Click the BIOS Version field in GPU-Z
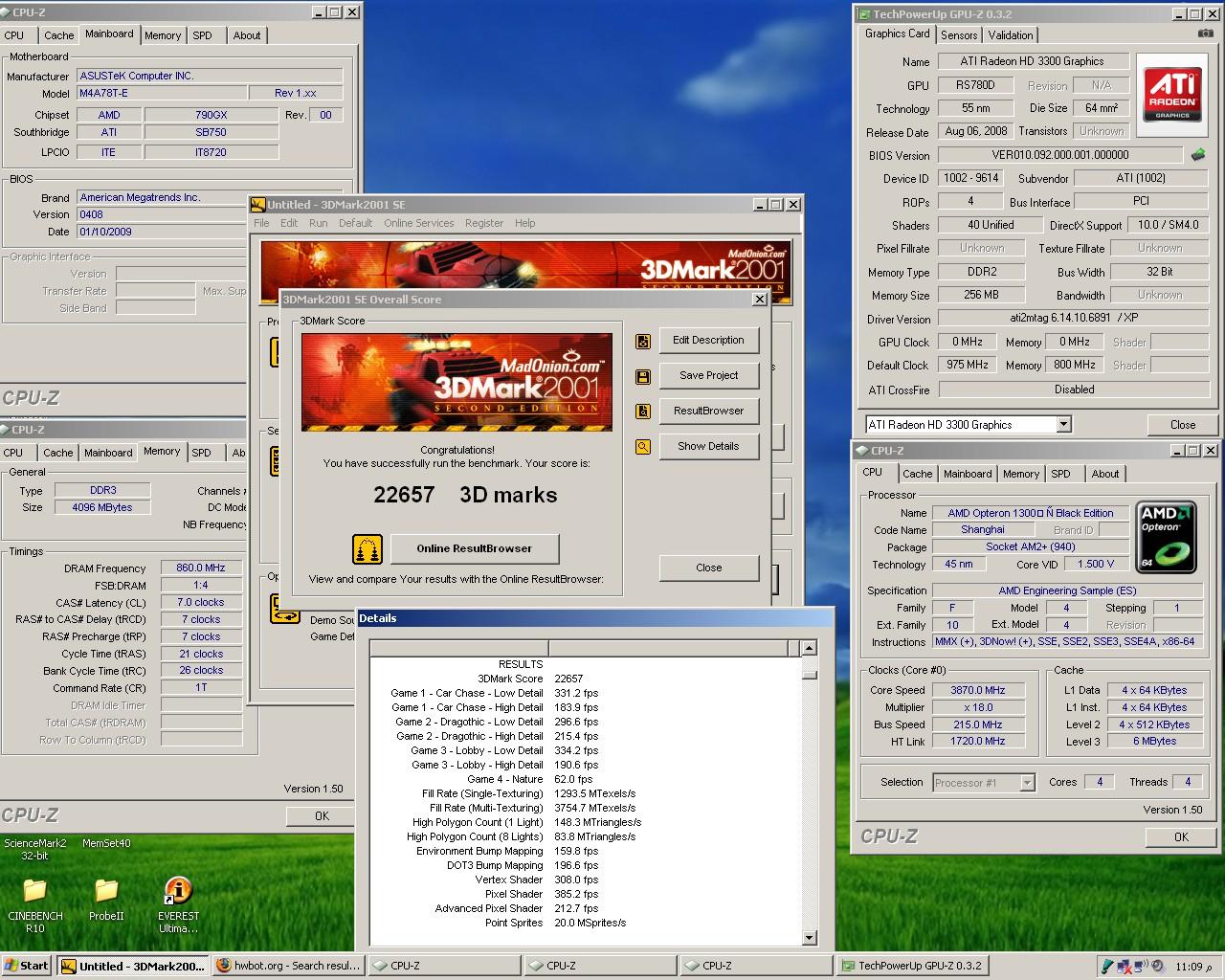This screenshot has width=1225, height=980. click(1059, 154)
